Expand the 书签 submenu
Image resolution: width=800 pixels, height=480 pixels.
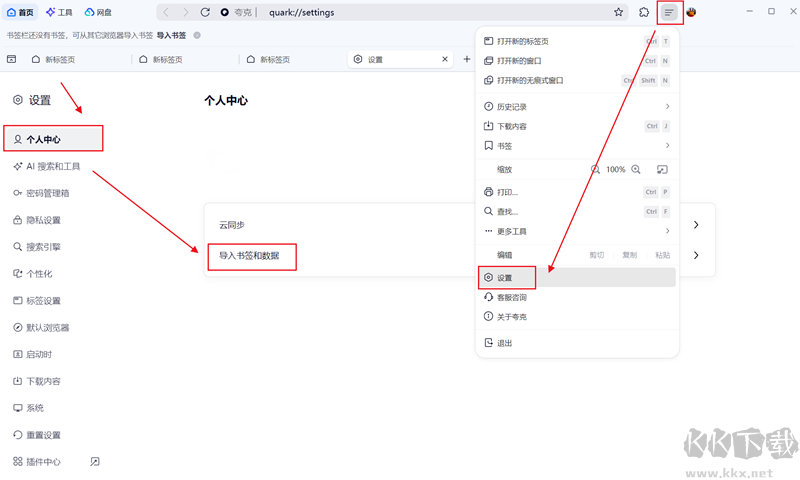coord(667,146)
